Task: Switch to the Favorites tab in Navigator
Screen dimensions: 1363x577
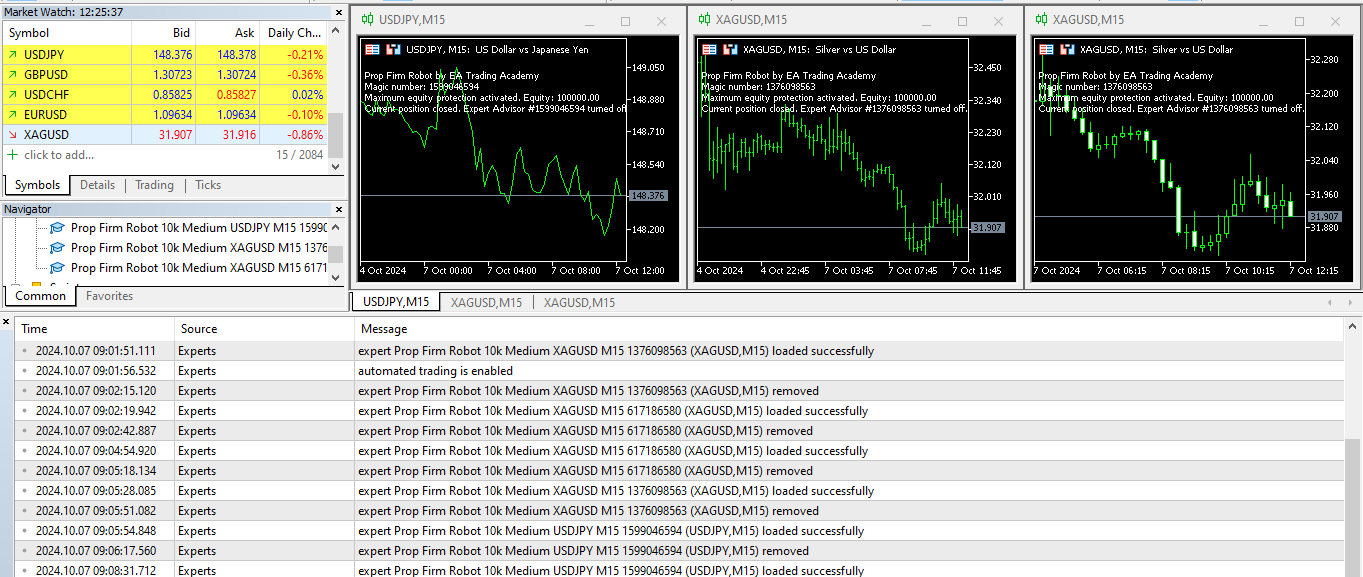Action: point(109,296)
